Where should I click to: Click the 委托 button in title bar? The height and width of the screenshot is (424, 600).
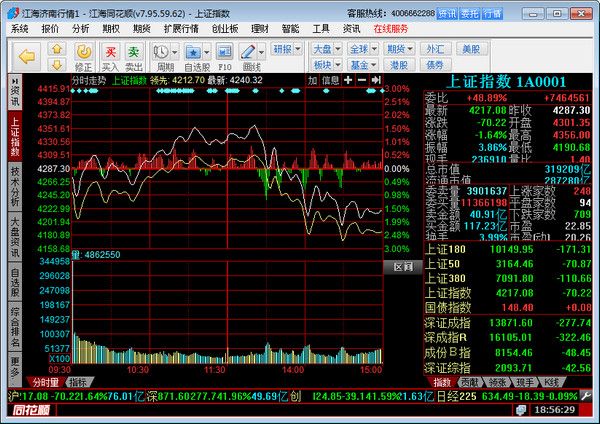[x=470, y=14]
